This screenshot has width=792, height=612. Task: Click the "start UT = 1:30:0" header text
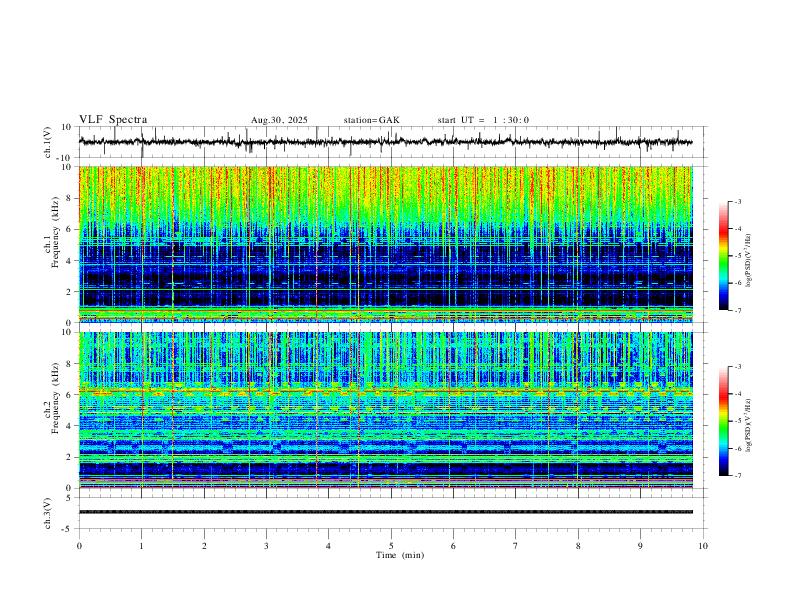pyautogui.click(x=483, y=120)
